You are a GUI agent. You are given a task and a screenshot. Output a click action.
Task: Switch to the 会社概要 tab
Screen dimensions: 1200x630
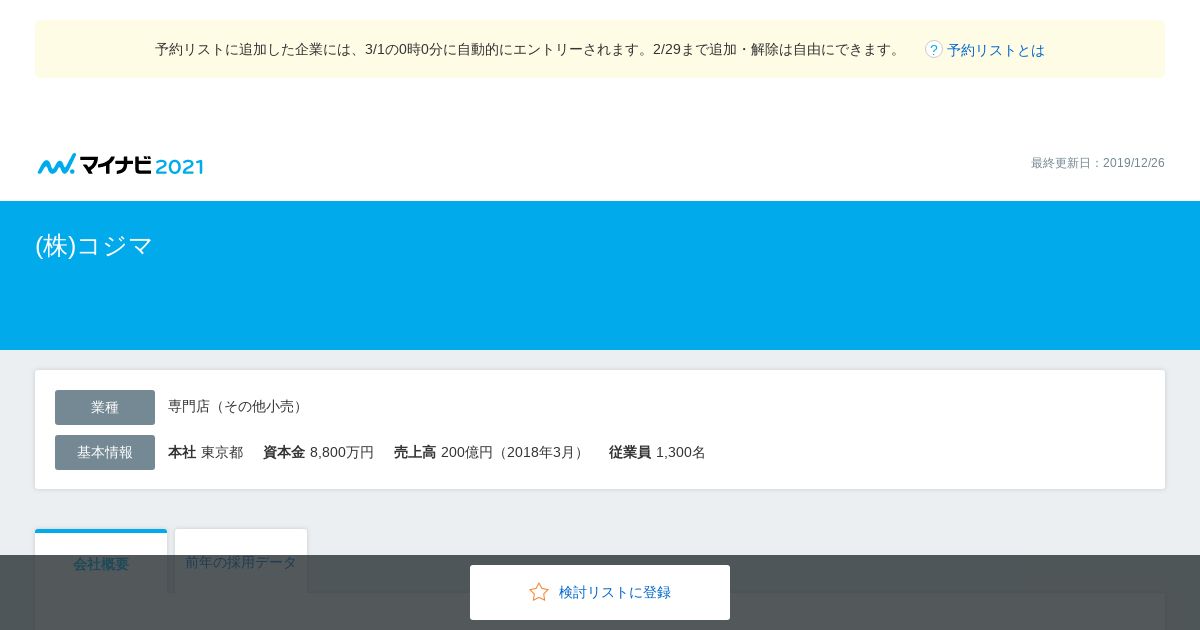click(x=101, y=563)
